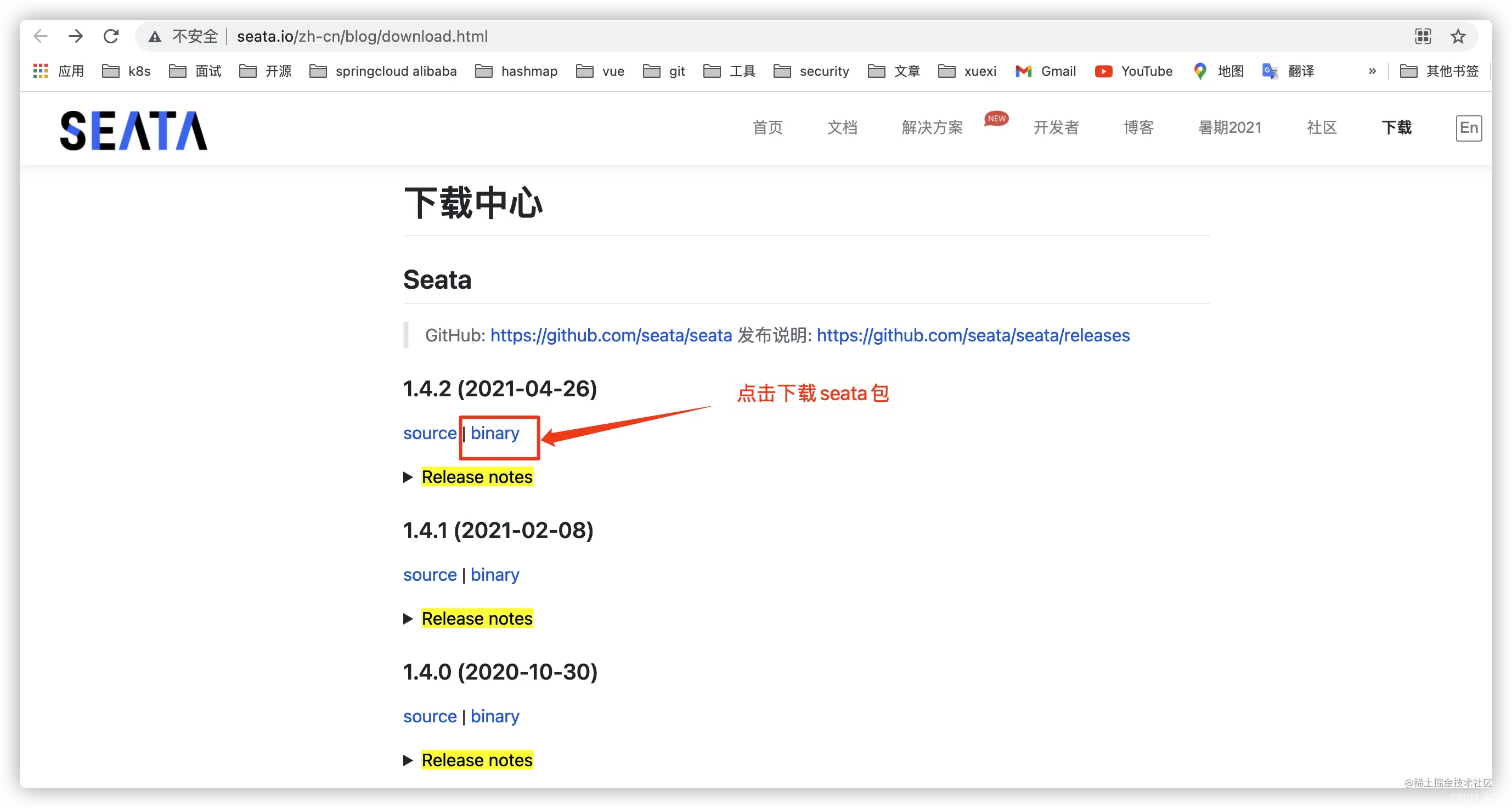
Task: Open 暑期2021 in the site navigation
Action: [1229, 127]
